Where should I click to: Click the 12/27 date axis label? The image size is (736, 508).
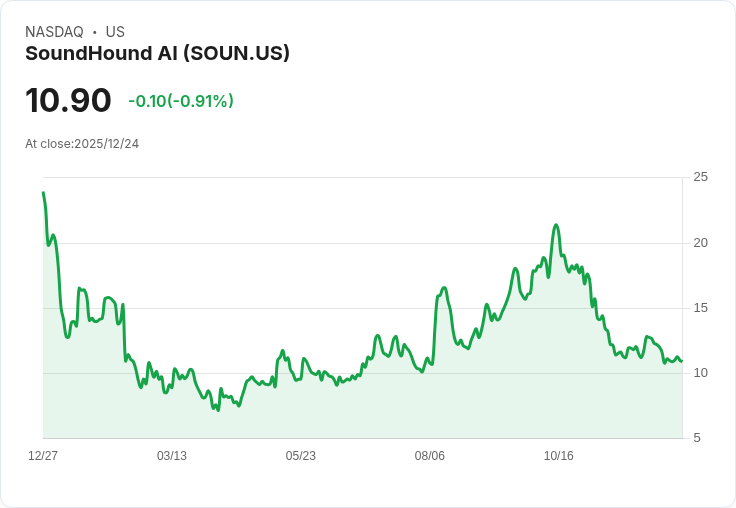click(x=43, y=456)
